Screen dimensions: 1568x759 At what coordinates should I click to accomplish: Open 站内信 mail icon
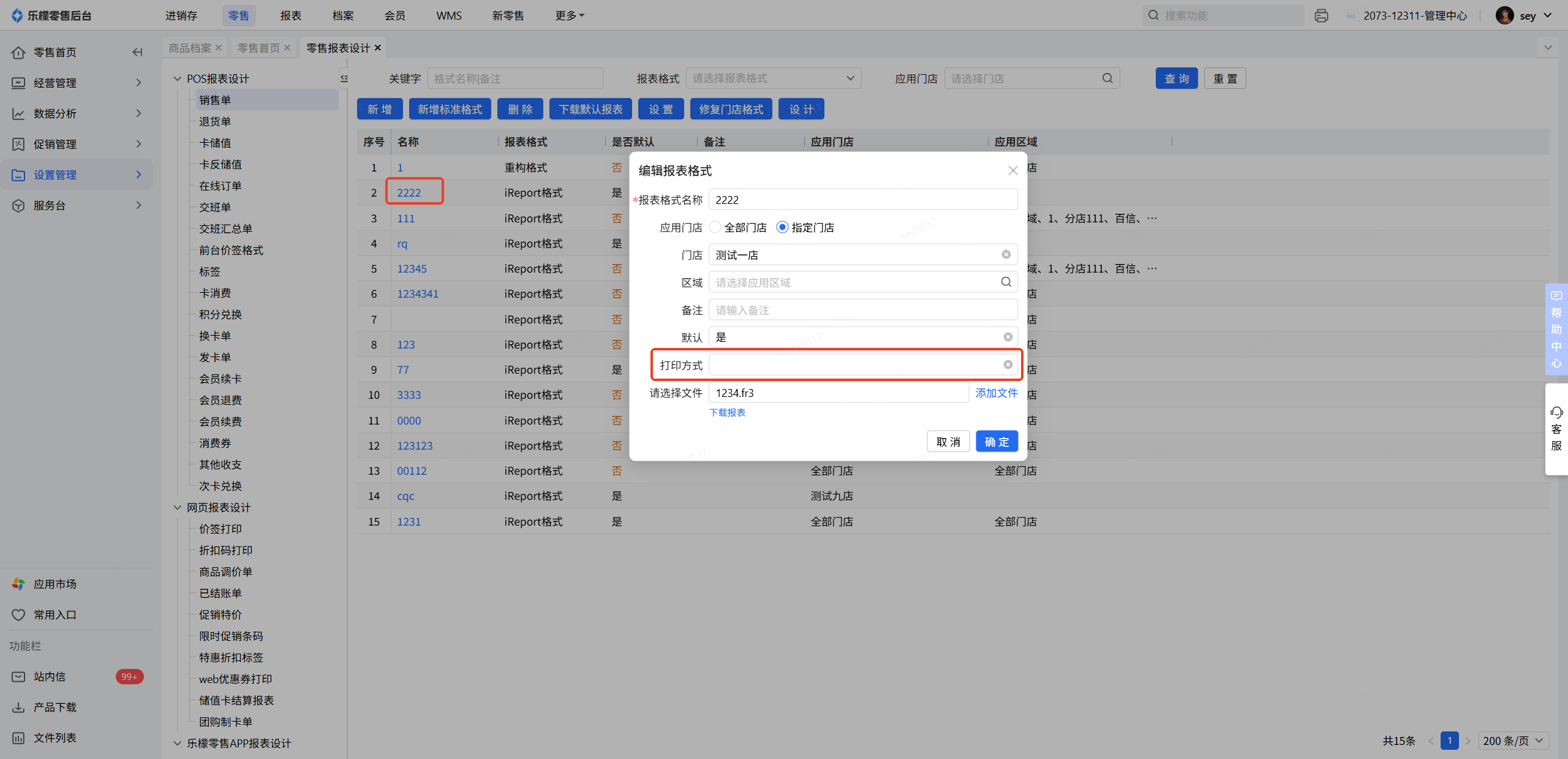coord(18,676)
